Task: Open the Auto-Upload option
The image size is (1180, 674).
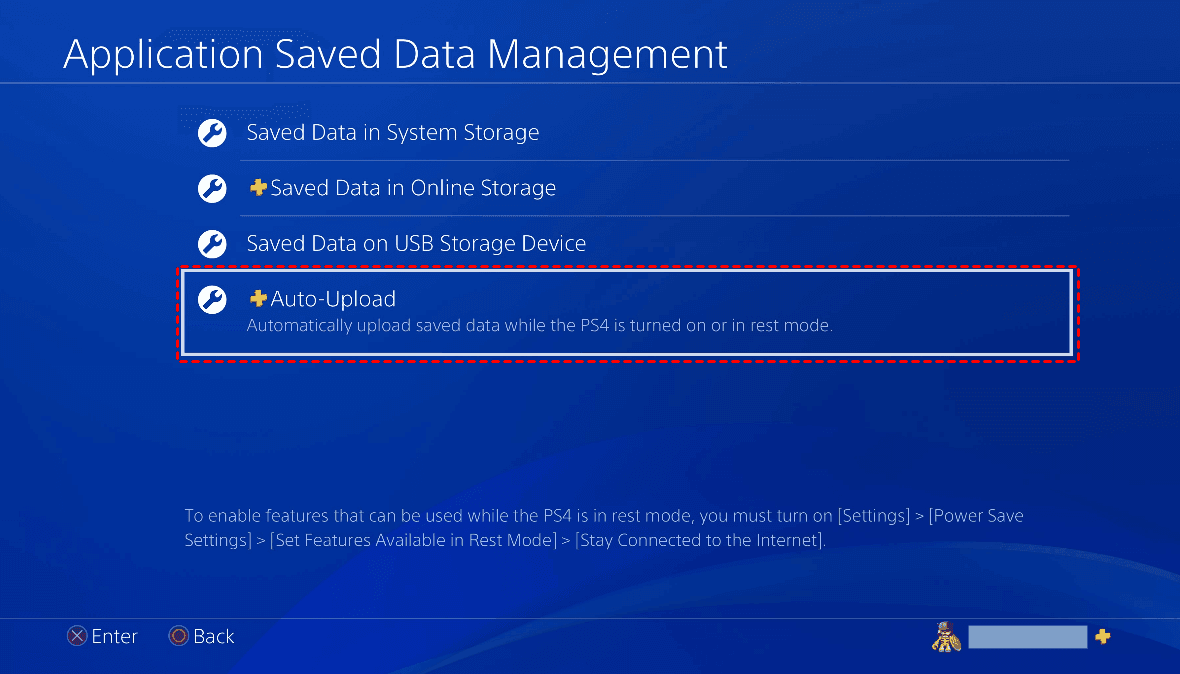Action: tap(333, 299)
